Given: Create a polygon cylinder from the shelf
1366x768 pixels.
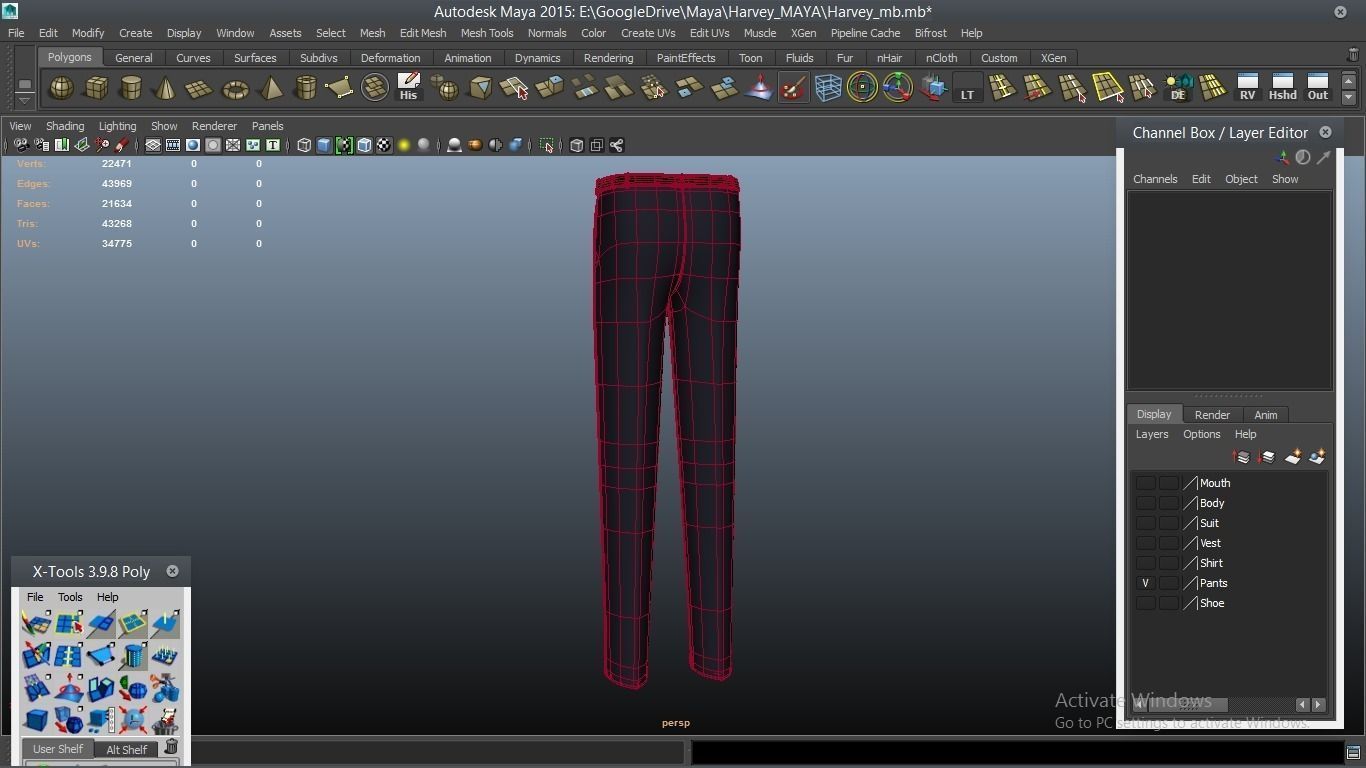Looking at the screenshot, I should pos(130,88).
